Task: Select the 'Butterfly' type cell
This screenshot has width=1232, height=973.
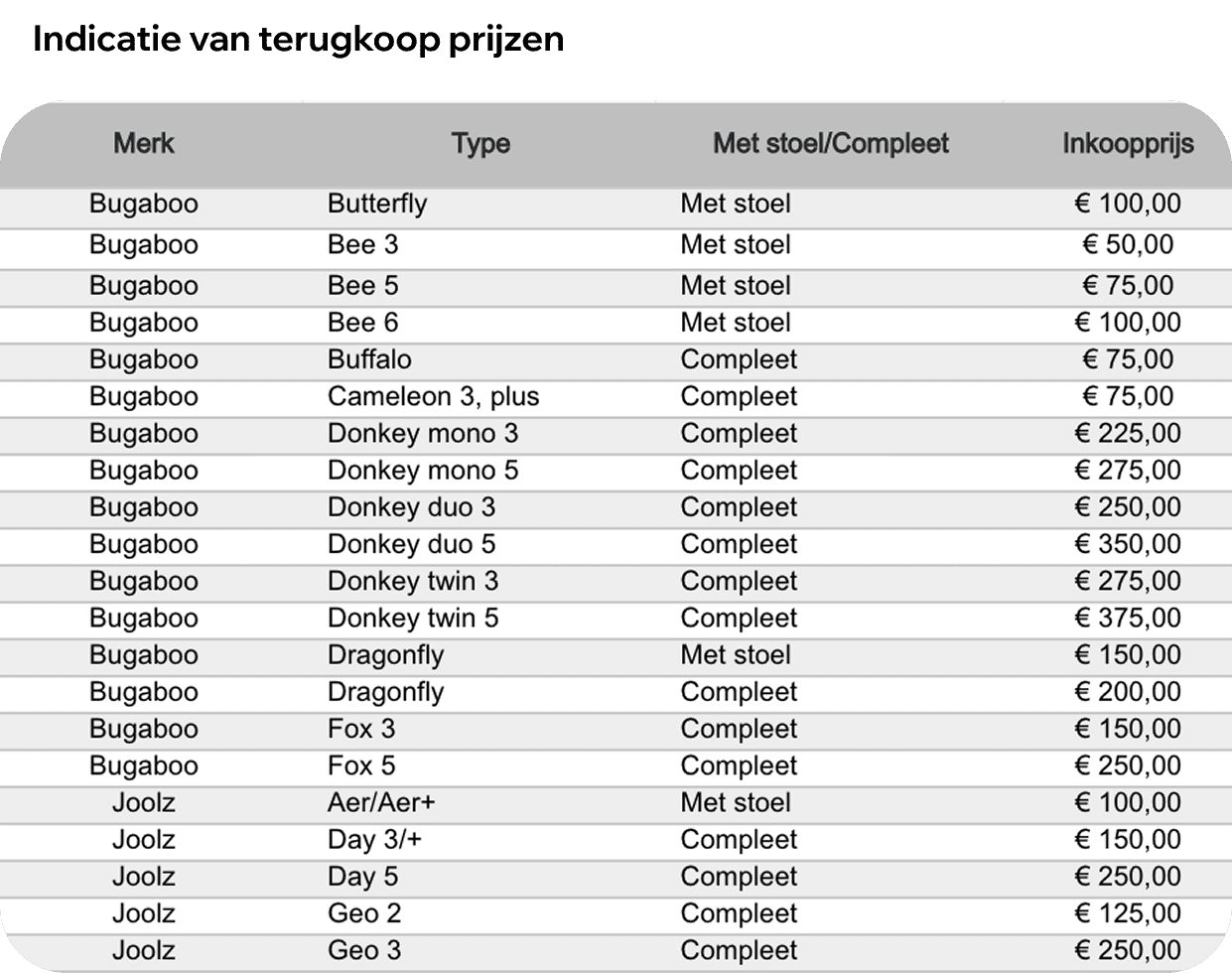Action: [377, 204]
